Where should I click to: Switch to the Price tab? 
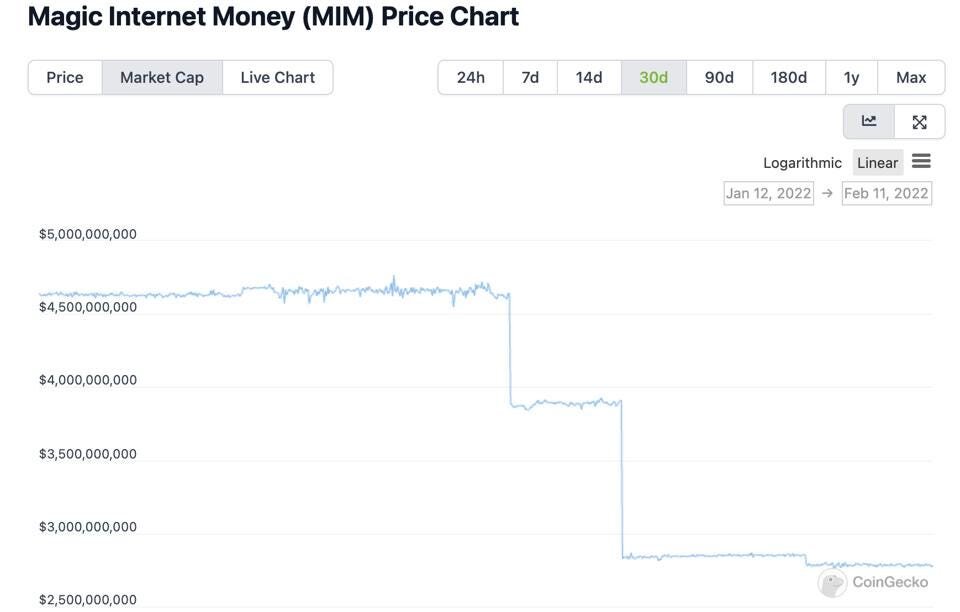(65, 78)
